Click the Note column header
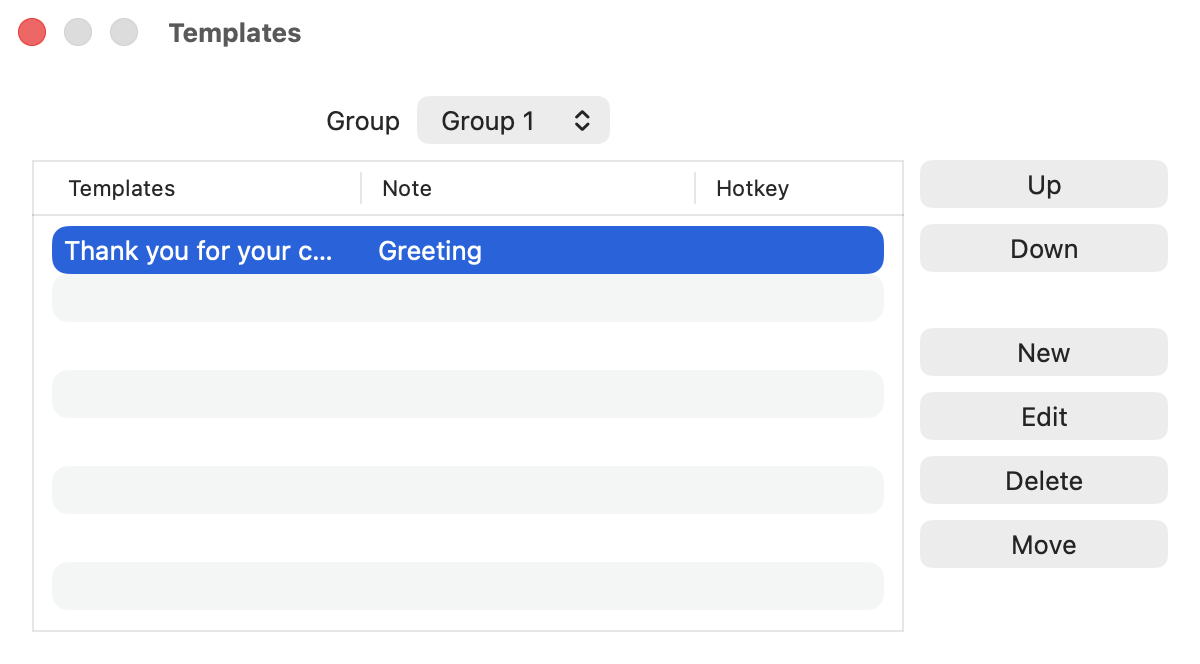The image size is (1200, 664). (407, 189)
